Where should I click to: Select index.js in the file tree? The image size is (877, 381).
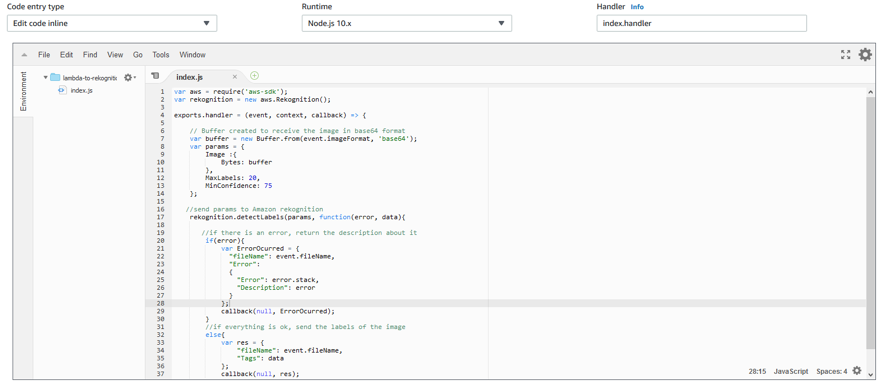(82, 90)
